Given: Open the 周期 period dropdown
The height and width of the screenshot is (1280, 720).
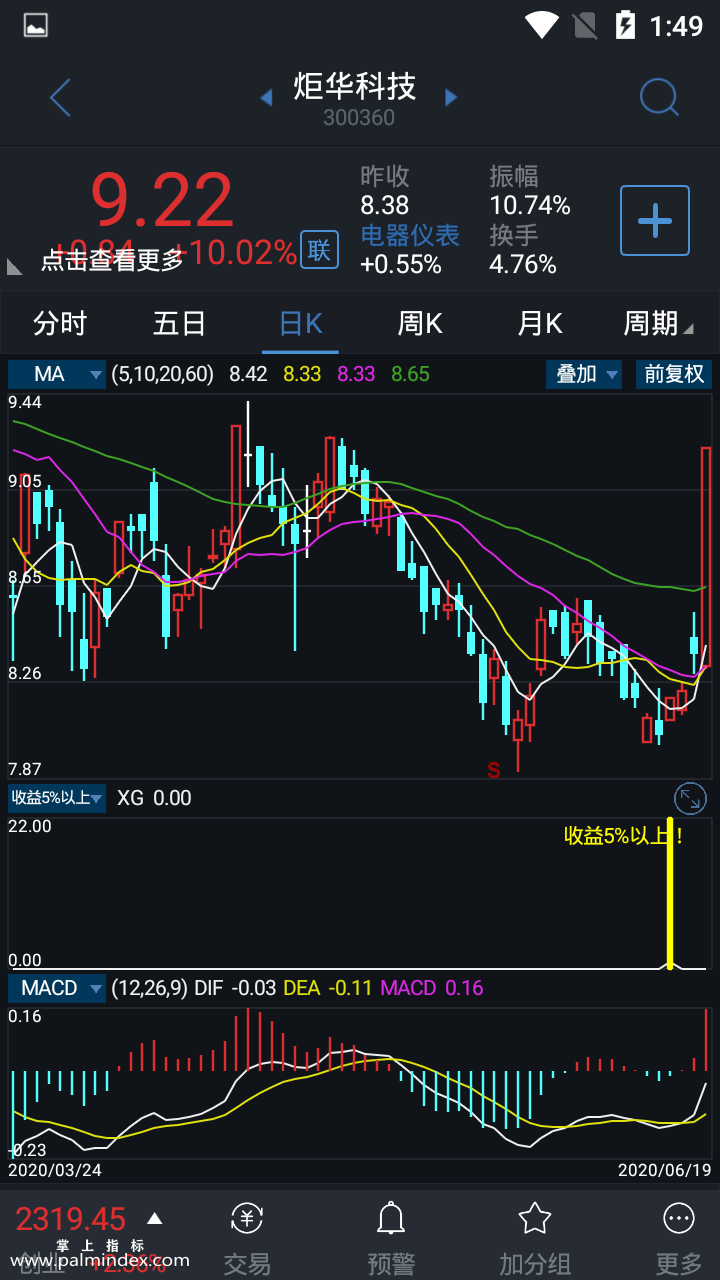Looking at the screenshot, I should (658, 323).
